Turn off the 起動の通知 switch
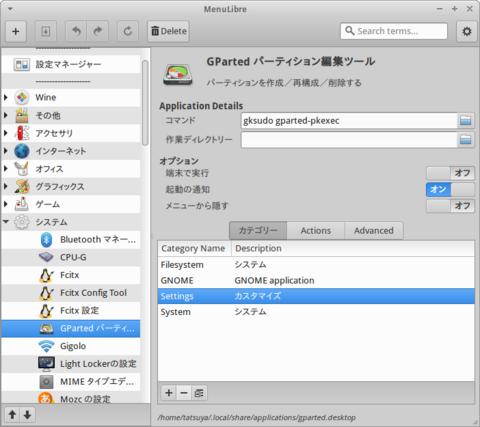 450,189
